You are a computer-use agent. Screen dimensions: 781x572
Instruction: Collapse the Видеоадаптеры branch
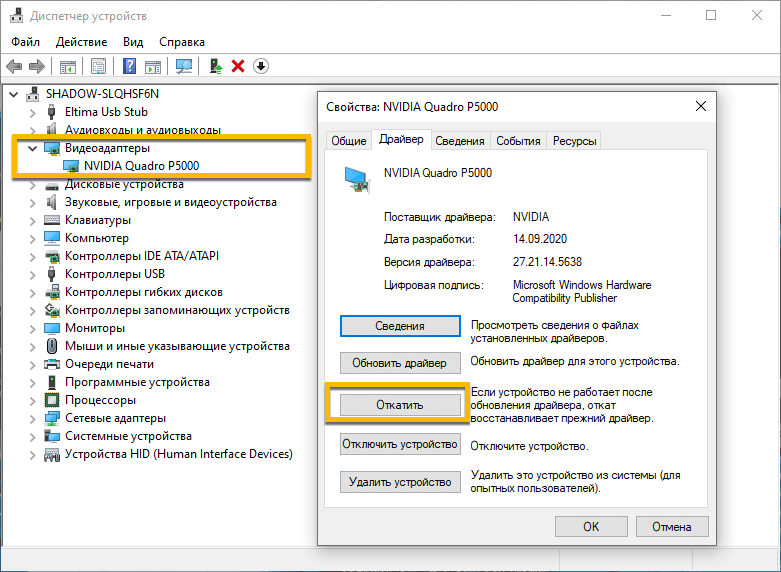click(x=32, y=148)
